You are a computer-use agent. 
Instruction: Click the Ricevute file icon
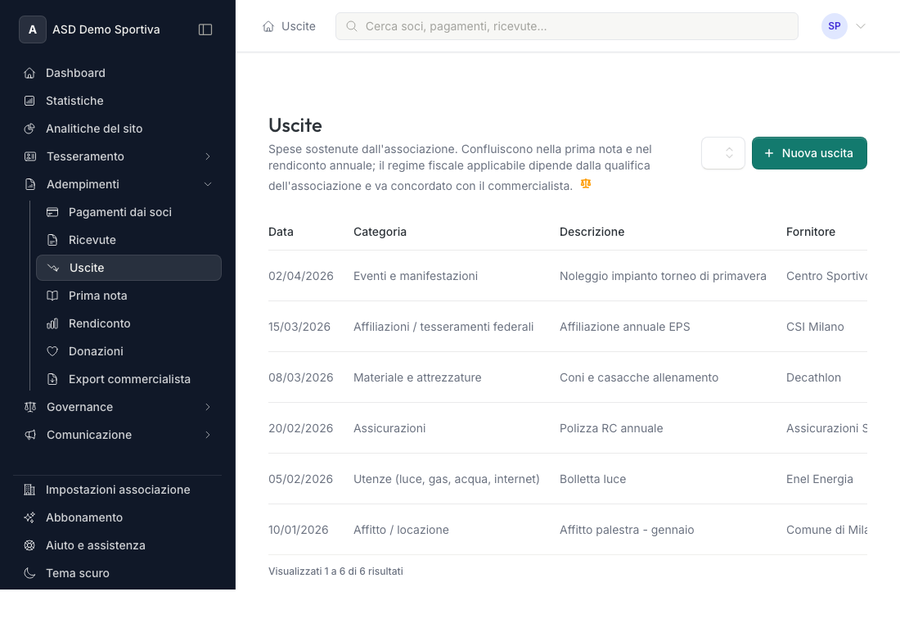click(52, 240)
